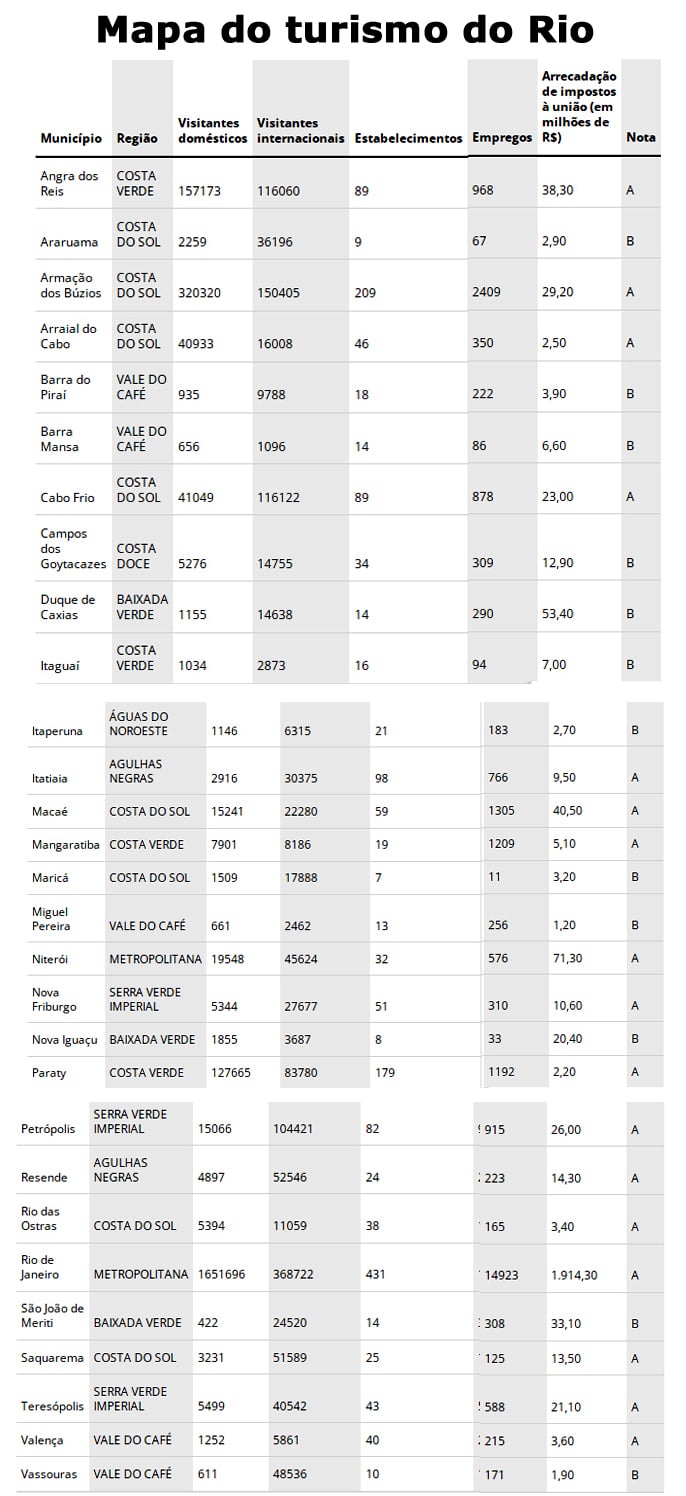Viewport: 686px width, 1496px height.
Task: Click the Município column header
Action: point(71,138)
